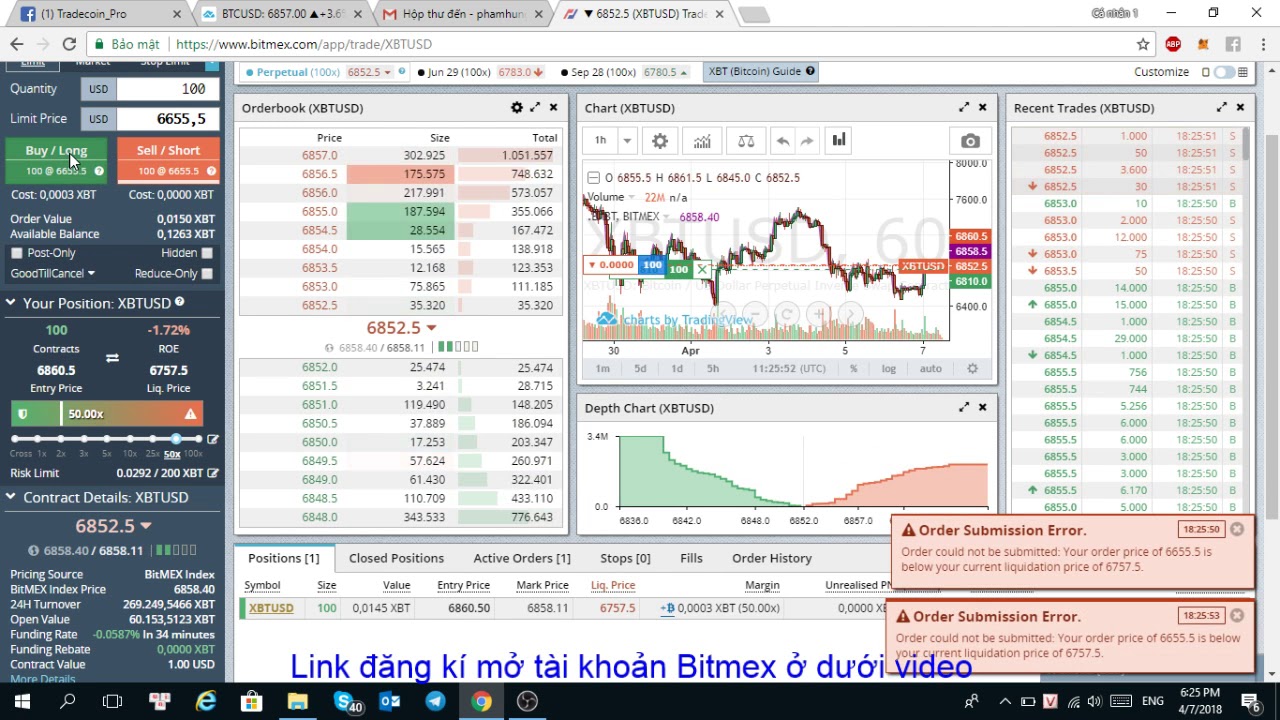1280x720 pixels.
Task: Edit leverage with the pencil icon
Action: [212, 439]
